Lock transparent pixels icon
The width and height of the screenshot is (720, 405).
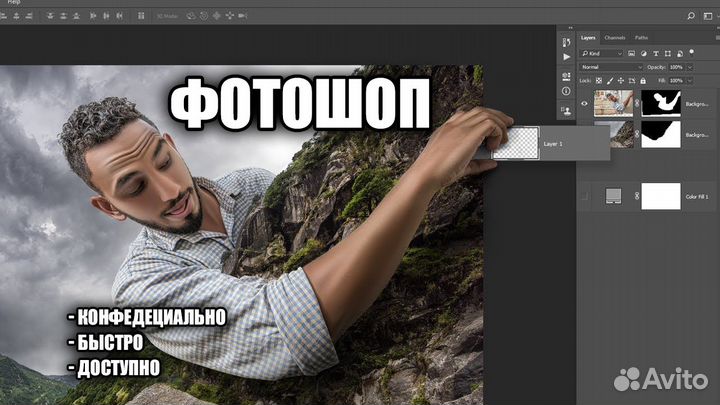599,81
